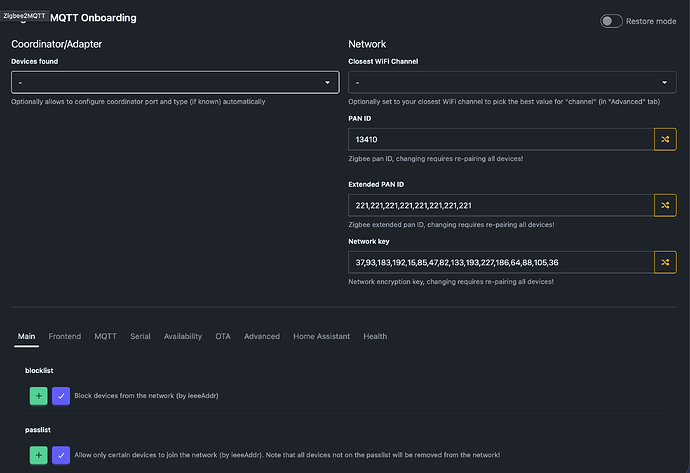
Task: Click the PAN ID field showing 13410
Action: point(501,139)
